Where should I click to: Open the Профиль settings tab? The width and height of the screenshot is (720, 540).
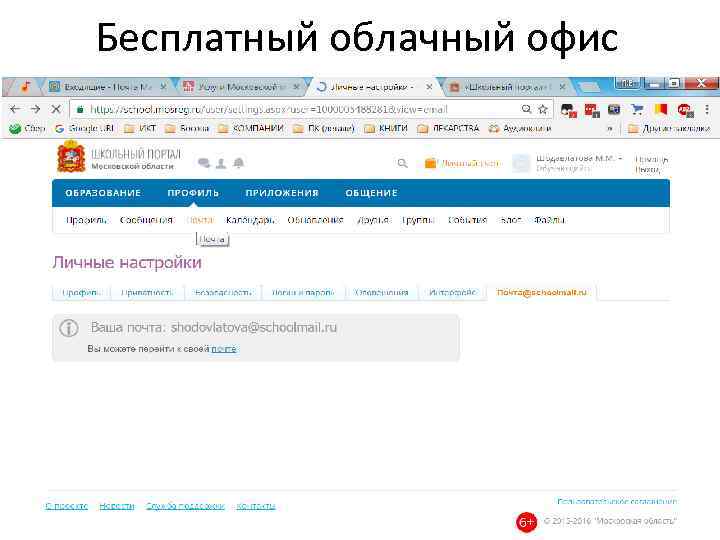[x=81, y=292]
